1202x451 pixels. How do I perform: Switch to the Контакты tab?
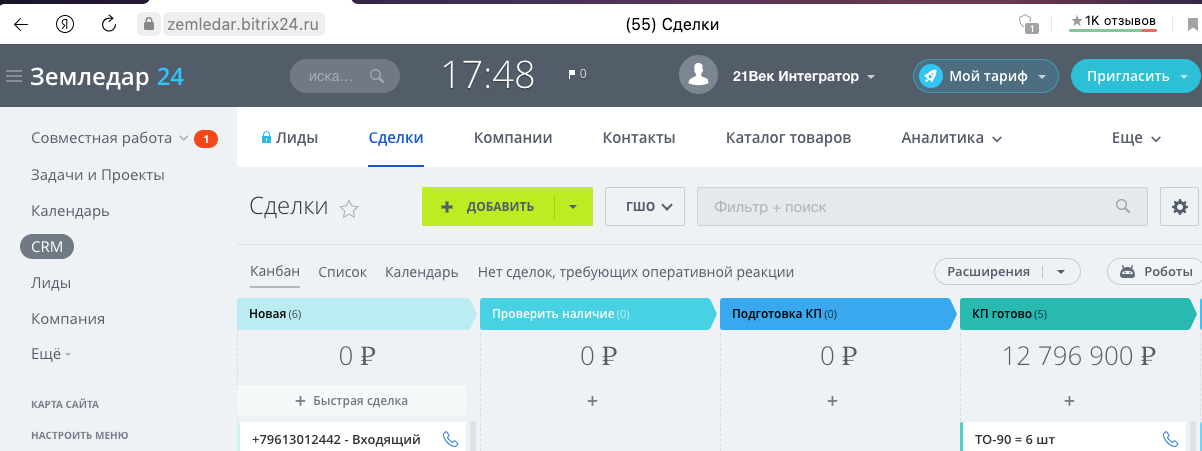point(639,138)
